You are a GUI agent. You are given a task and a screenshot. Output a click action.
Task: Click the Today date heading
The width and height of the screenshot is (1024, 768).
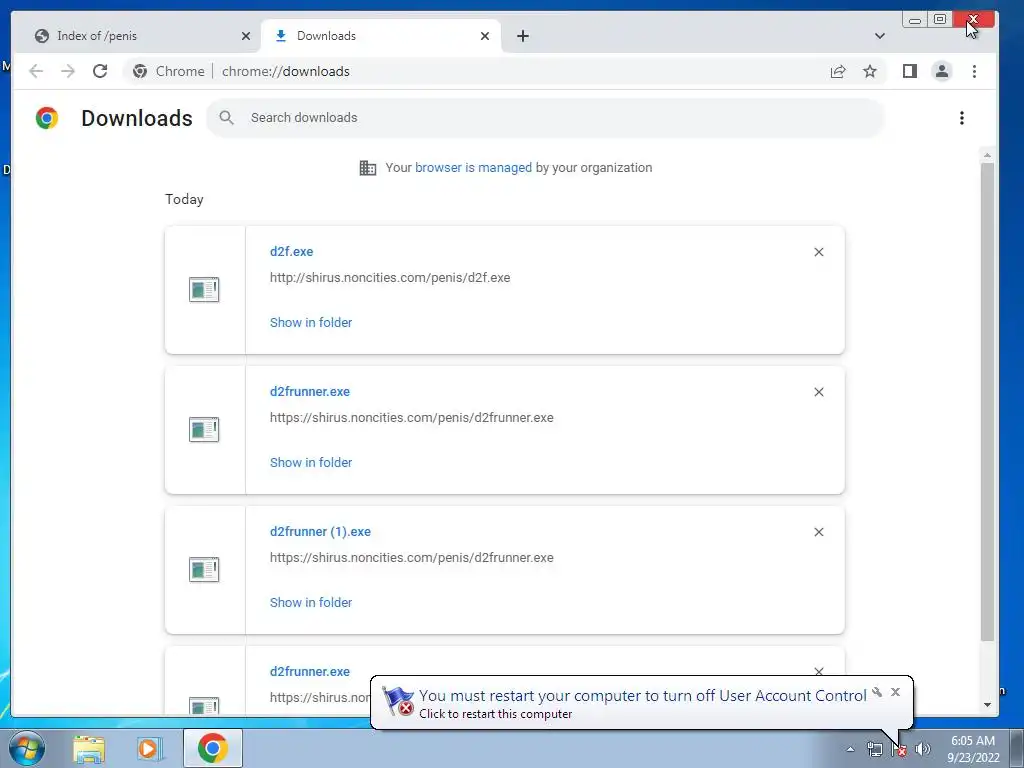[184, 199]
